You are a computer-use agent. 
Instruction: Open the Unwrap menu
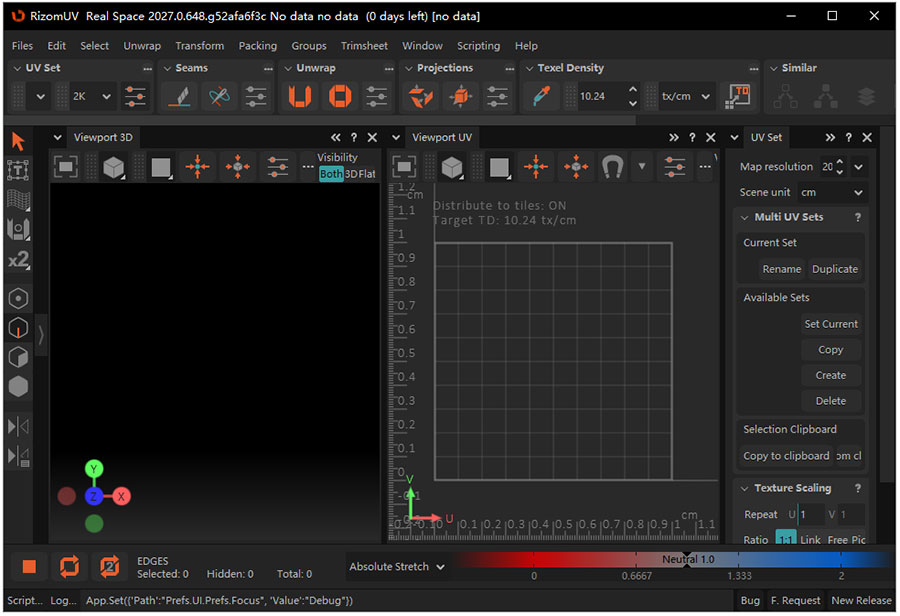click(x=142, y=46)
